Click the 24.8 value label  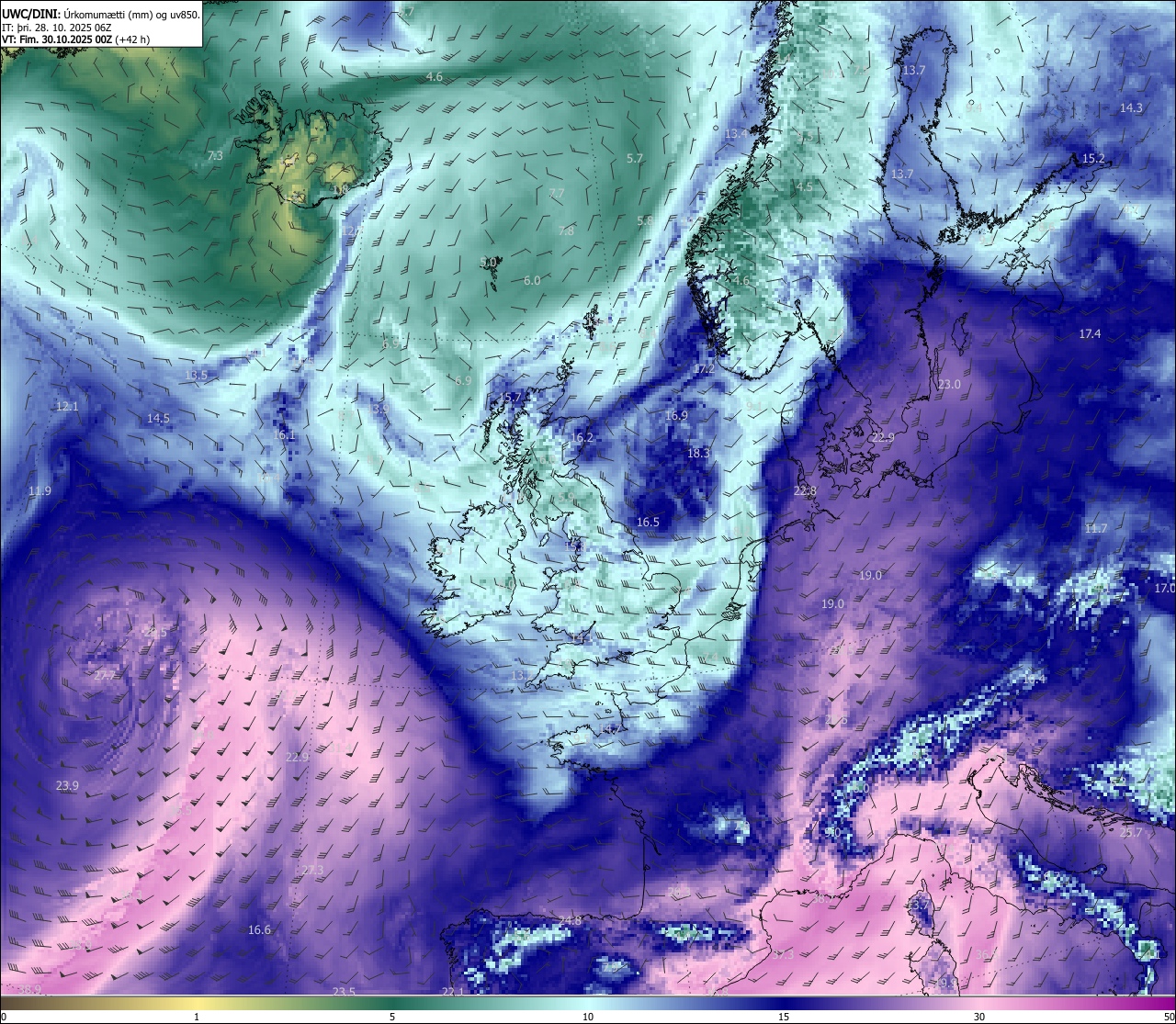pos(570,920)
